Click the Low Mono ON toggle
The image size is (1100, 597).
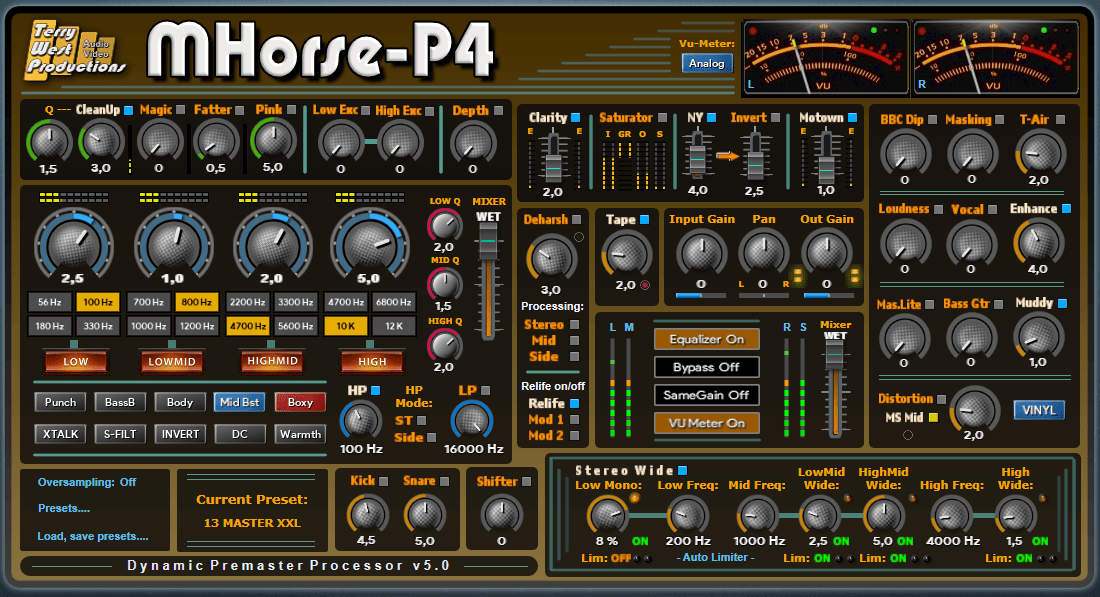point(640,541)
